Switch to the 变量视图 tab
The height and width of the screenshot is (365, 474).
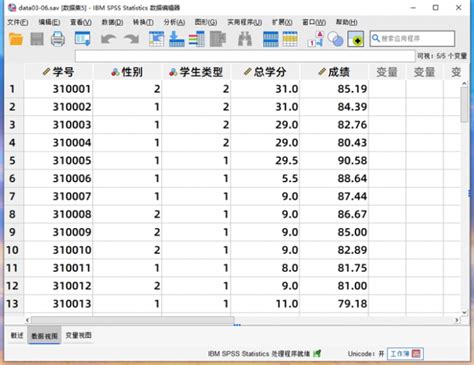pyautogui.click(x=78, y=335)
